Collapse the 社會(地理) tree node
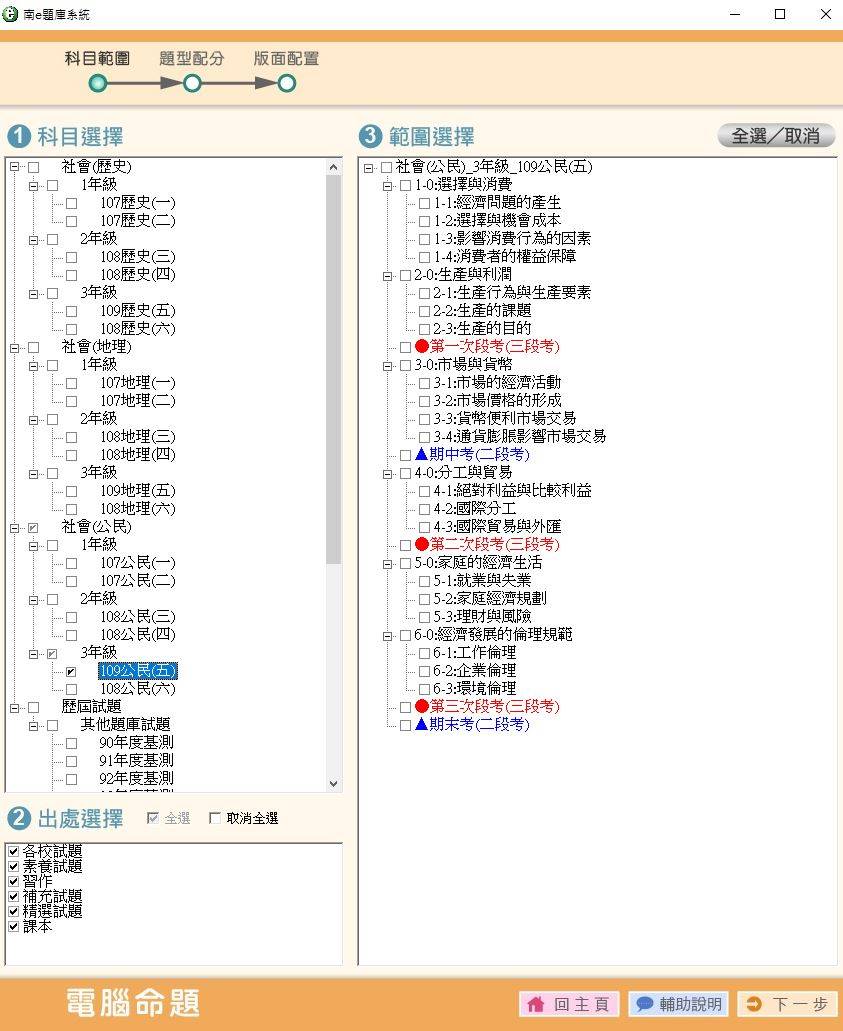The image size is (843, 1031). 14,347
